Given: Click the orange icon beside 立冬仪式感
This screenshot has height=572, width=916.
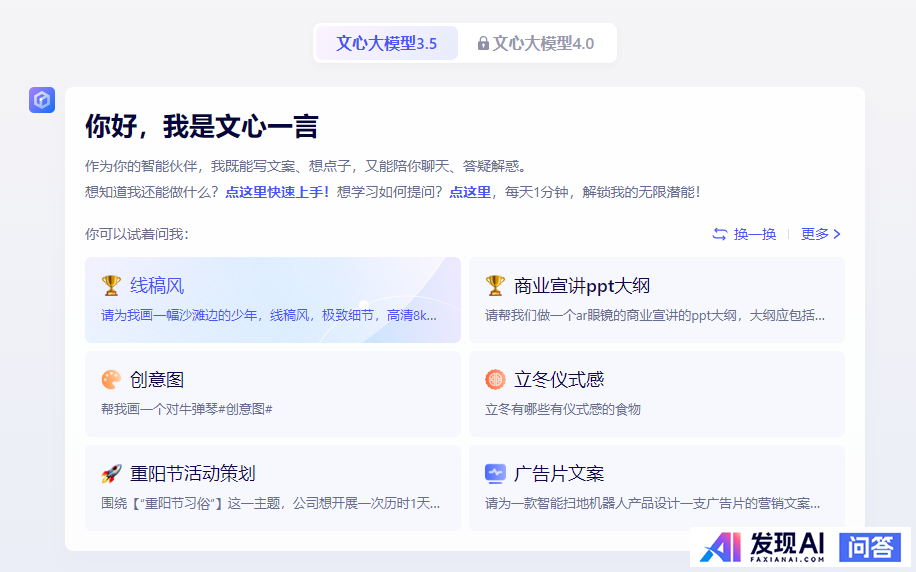Looking at the screenshot, I should (x=495, y=380).
